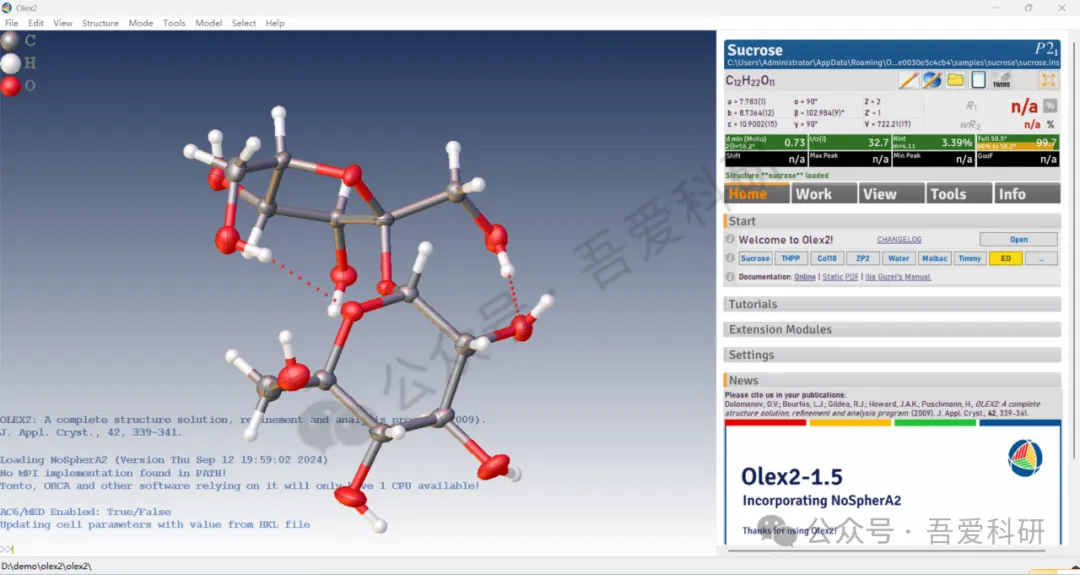Click the info icon beside Documentation

point(730,277)
